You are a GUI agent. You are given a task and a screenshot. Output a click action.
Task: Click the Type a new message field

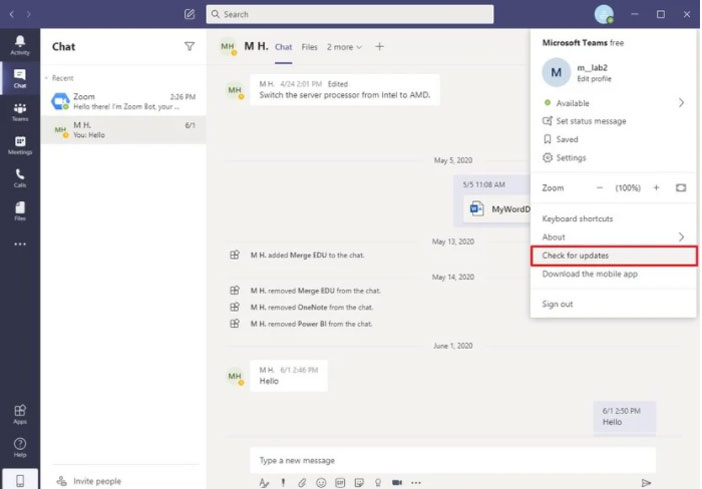pyautogui.click(x=450, y=460)
